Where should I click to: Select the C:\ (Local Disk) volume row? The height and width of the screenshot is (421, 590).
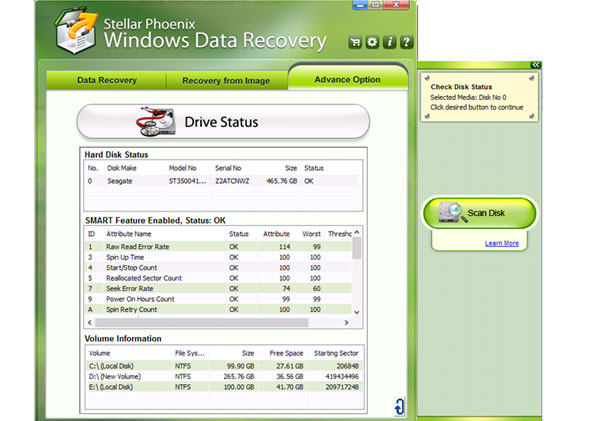pyautogui.click(x=224, y=366)
